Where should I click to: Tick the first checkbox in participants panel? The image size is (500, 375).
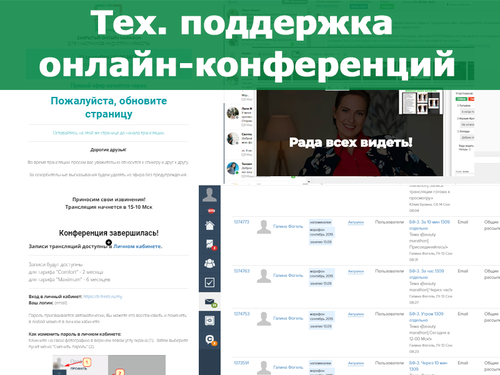pyautogui.click(x=457, y=105)
